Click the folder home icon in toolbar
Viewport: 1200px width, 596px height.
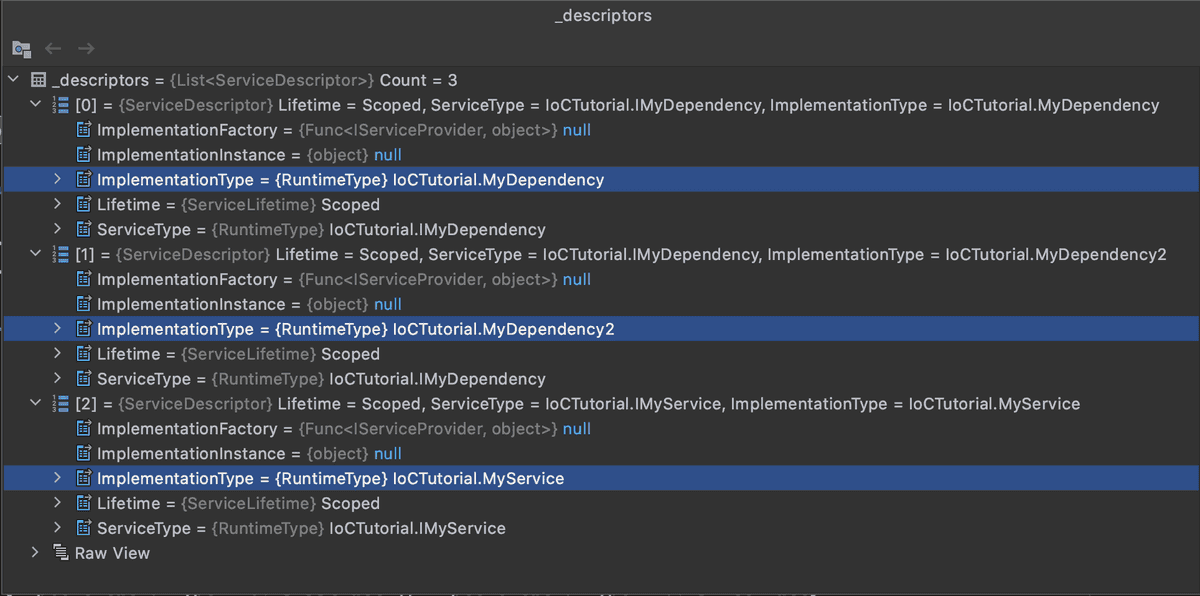21,48
